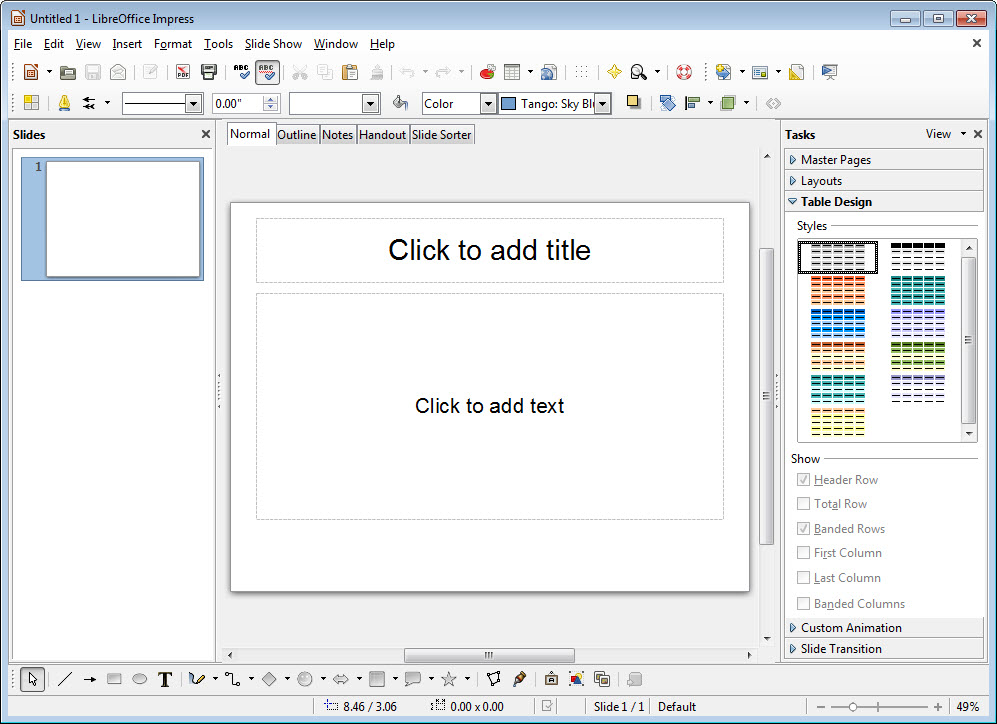Image resolution: width=997 pixels, height=724 pixels.
Task: Open the Format menu
Action: (172, 44)
